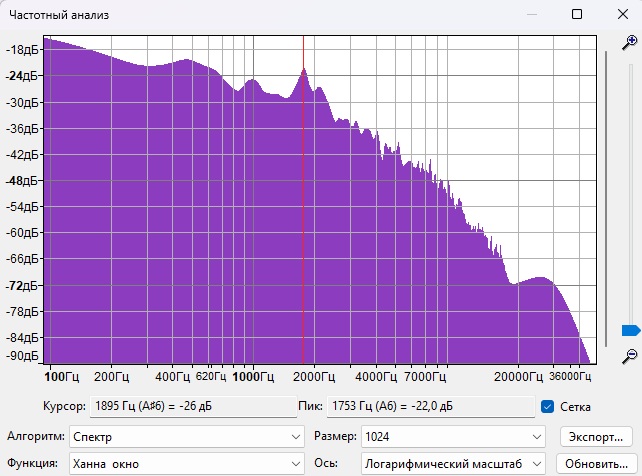Click the Пик readout field
The height and width of the screenshot is (476, 642).
point(431,406)
